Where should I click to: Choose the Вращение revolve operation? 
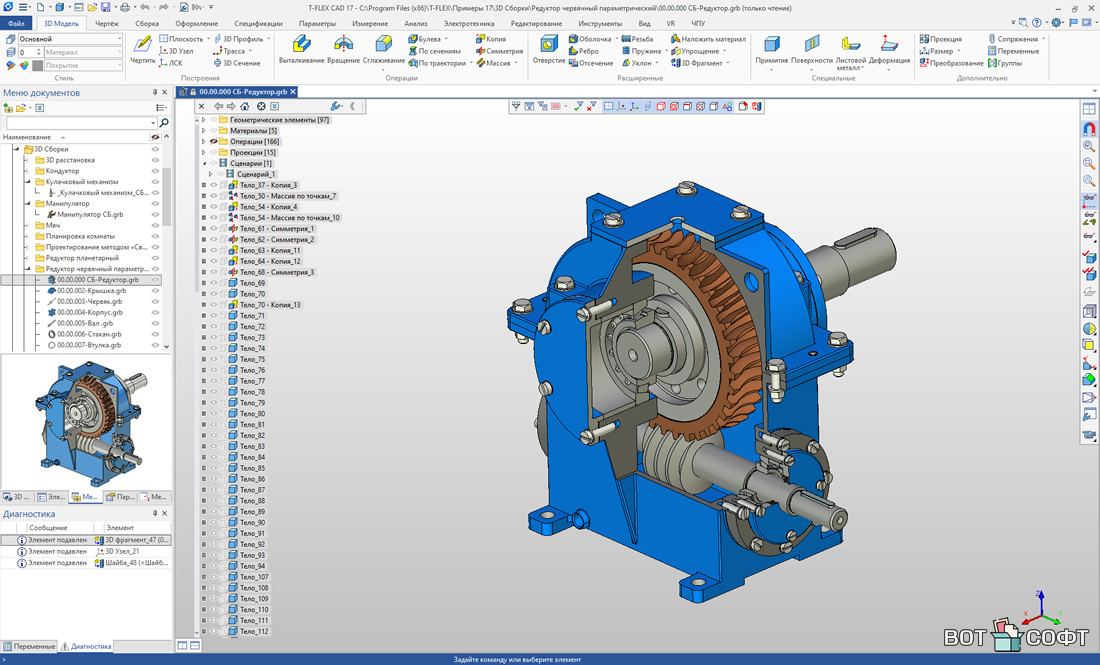coord(343,50)
